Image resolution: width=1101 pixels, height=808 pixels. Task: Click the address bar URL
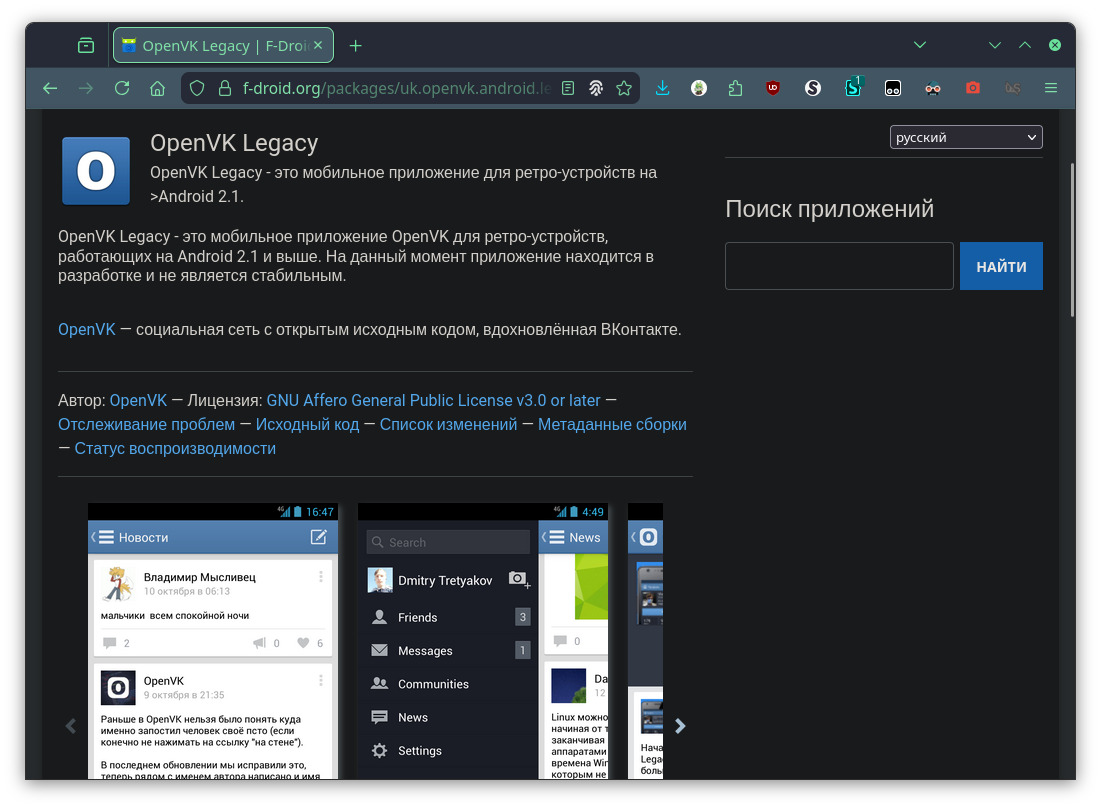(397, 88)
